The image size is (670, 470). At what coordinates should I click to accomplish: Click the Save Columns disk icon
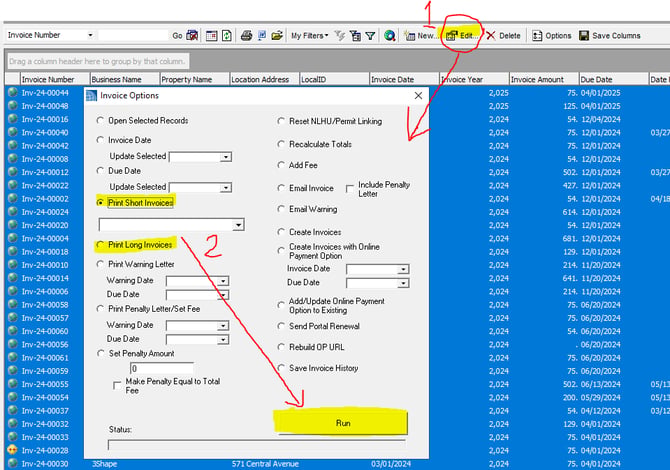point(584,35)
